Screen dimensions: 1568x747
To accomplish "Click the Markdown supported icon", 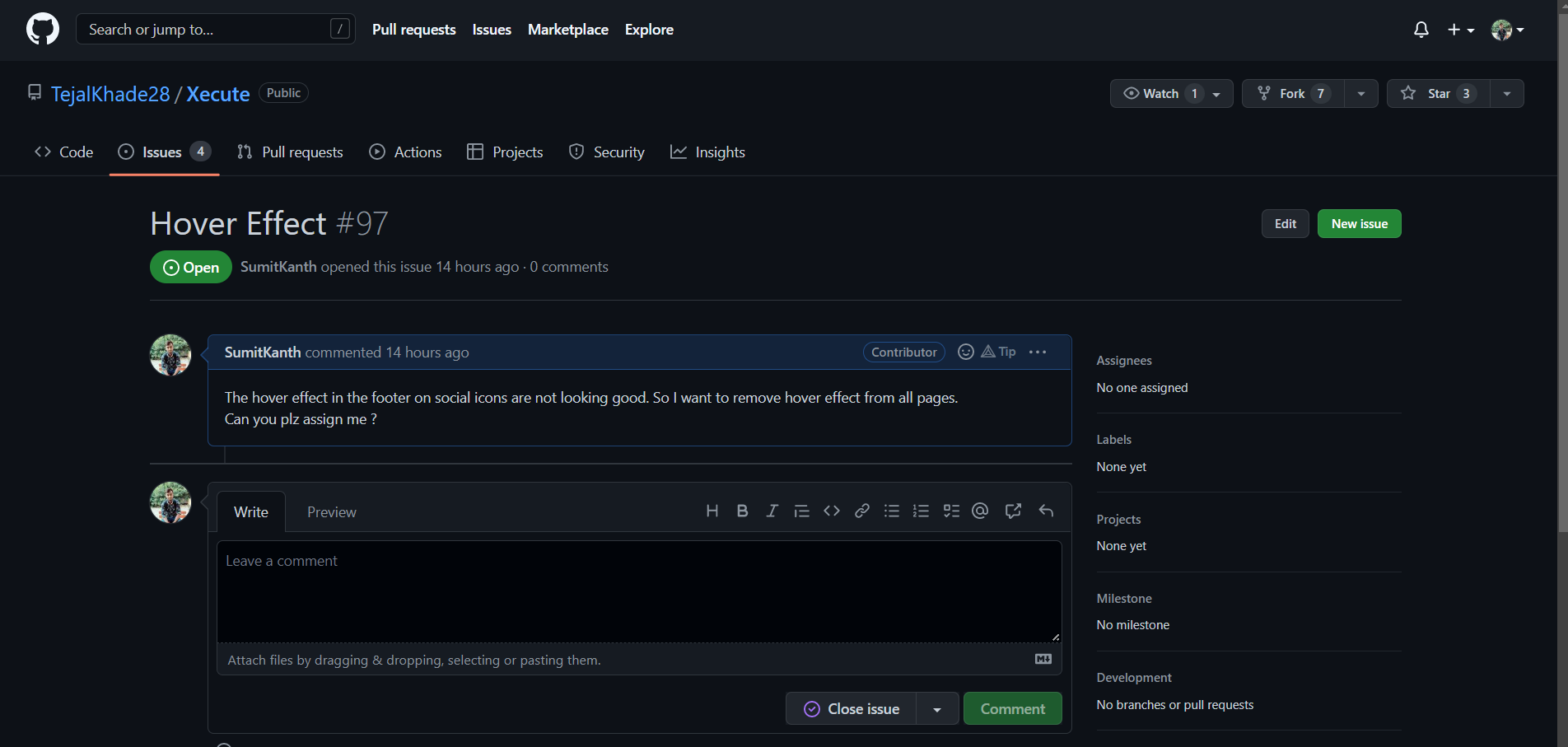I will [x=1043, y=659].
